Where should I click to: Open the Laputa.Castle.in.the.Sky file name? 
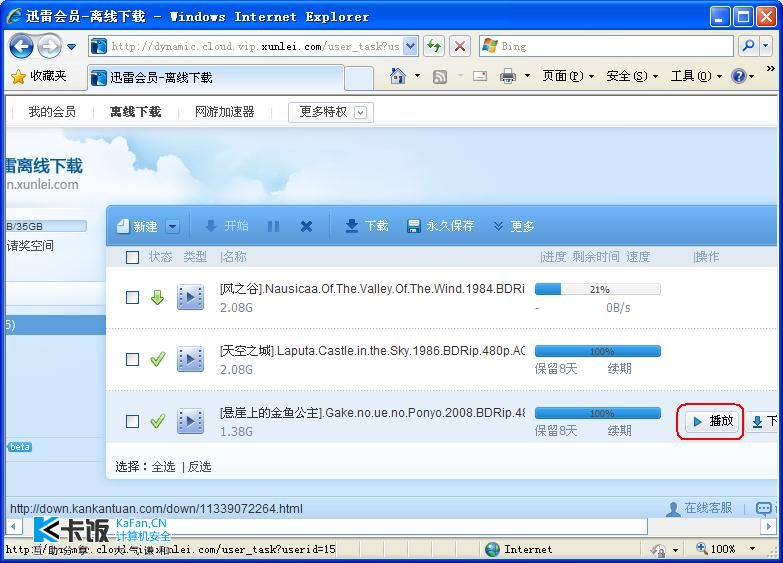pos(372,351)
